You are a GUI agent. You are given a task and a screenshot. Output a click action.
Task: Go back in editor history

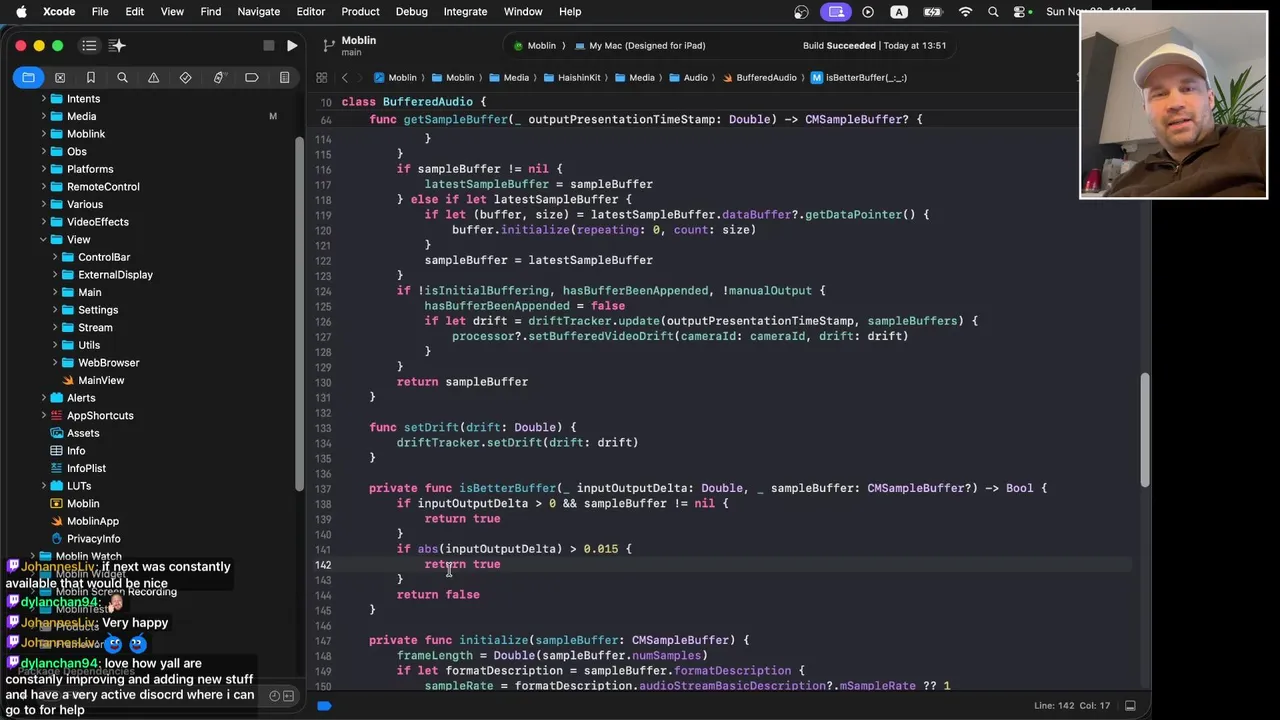pyautogui.click(x=344, y=77)
